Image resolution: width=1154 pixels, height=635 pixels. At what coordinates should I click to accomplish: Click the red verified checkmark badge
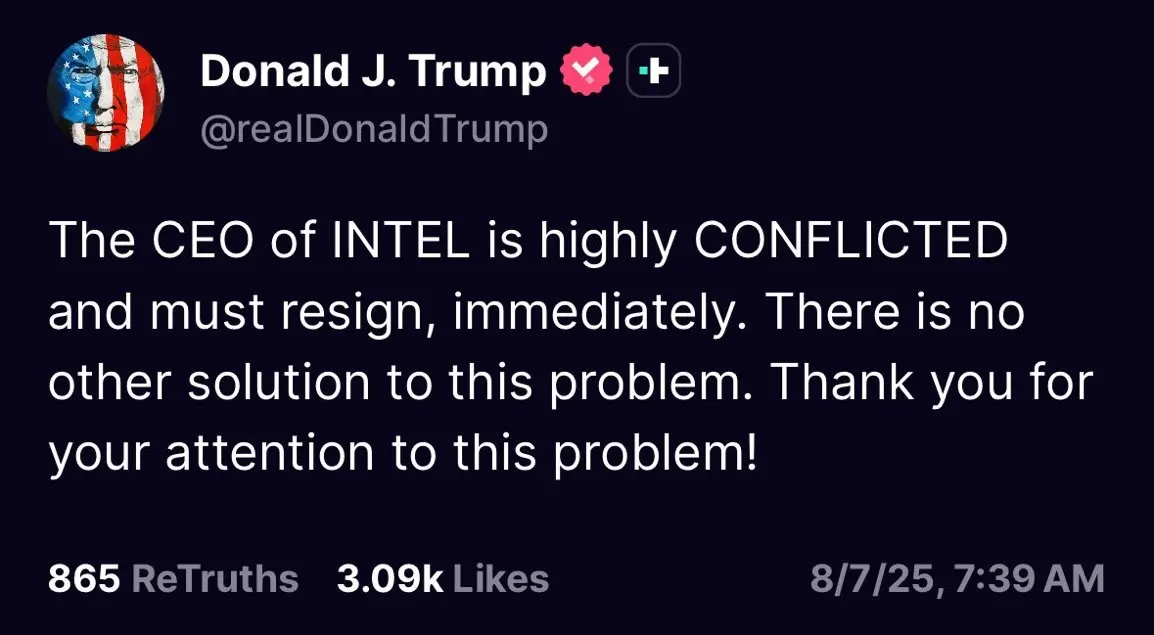(587, 71)
